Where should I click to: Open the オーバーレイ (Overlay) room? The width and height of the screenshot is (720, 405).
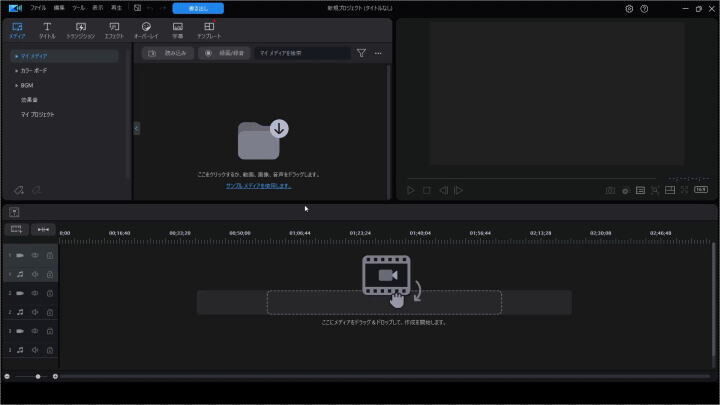pos(146,30)
